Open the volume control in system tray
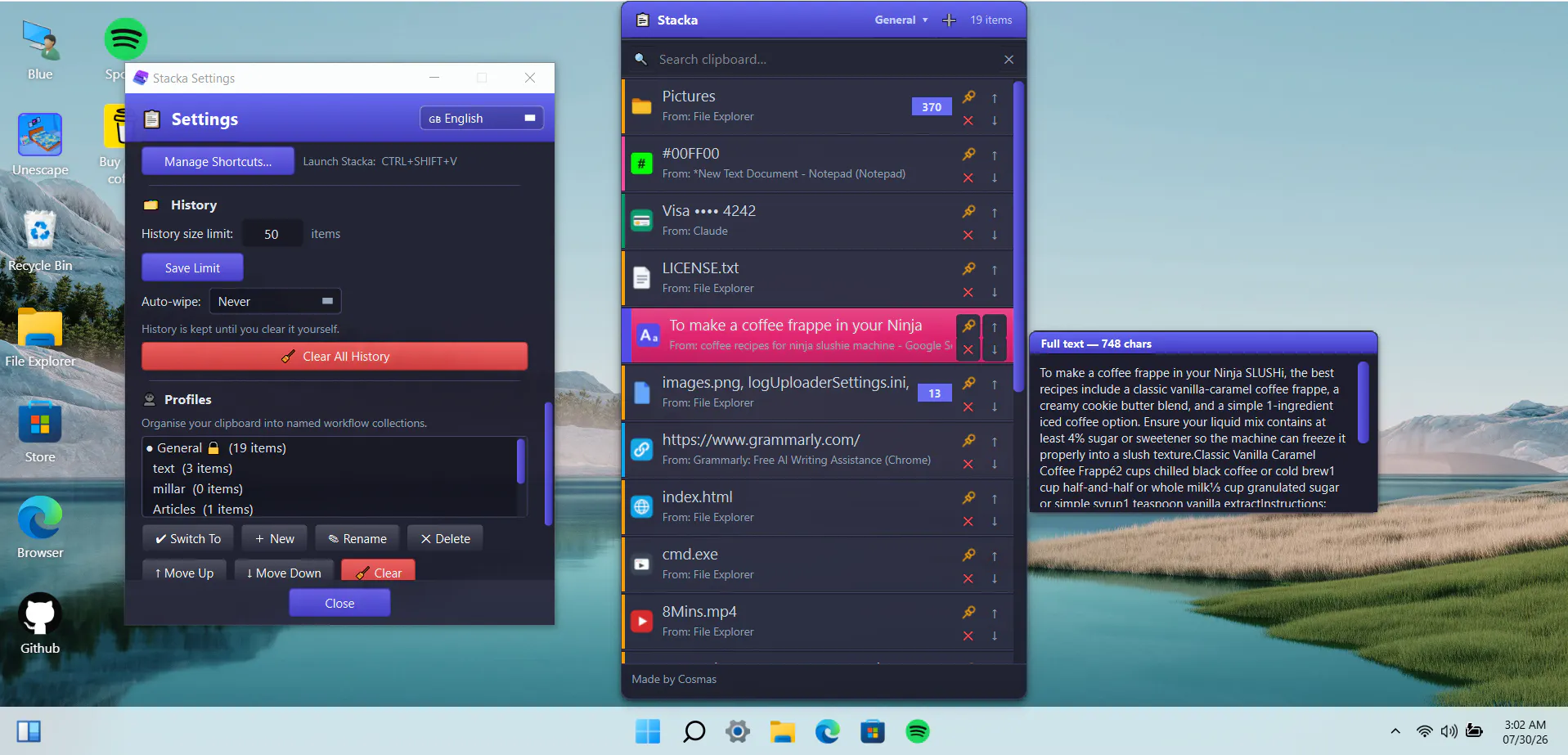 (1449, 731)
